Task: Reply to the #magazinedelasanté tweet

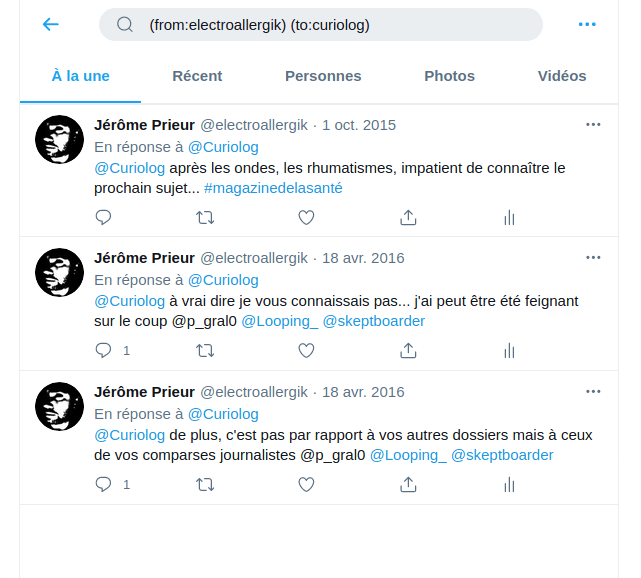Action: coord(103,217)
